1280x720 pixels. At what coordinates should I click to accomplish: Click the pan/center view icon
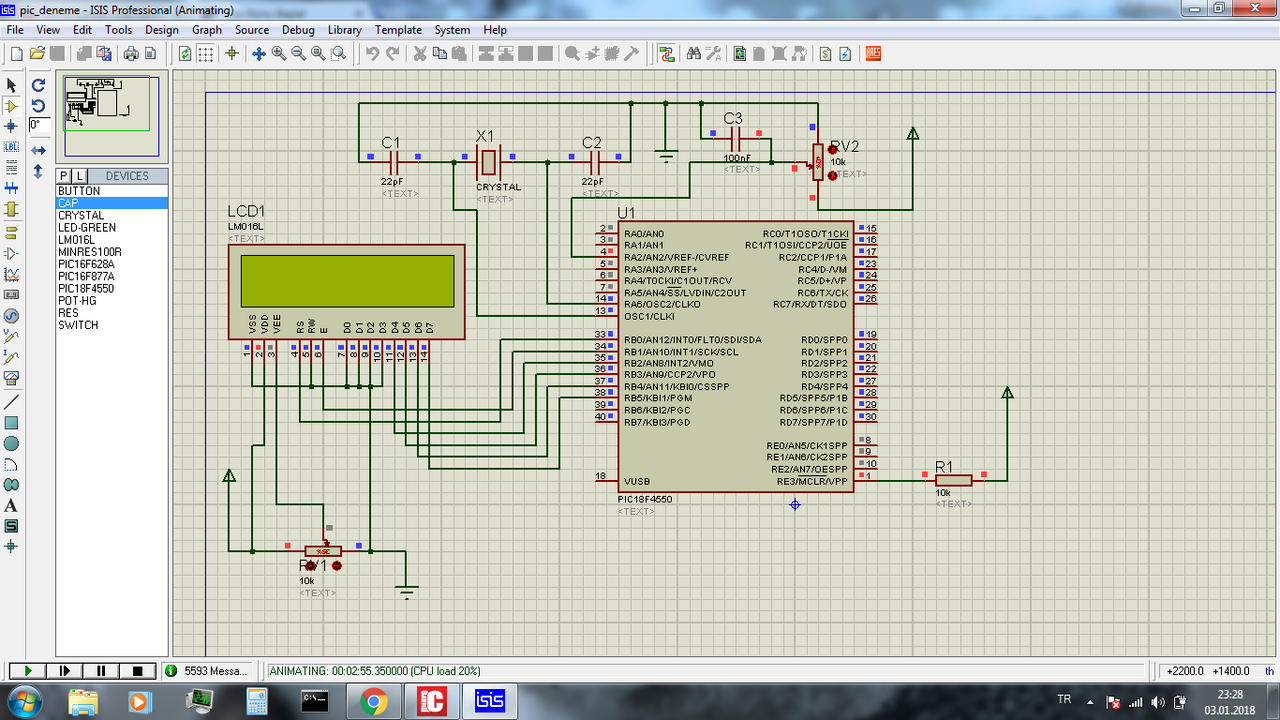258,54
